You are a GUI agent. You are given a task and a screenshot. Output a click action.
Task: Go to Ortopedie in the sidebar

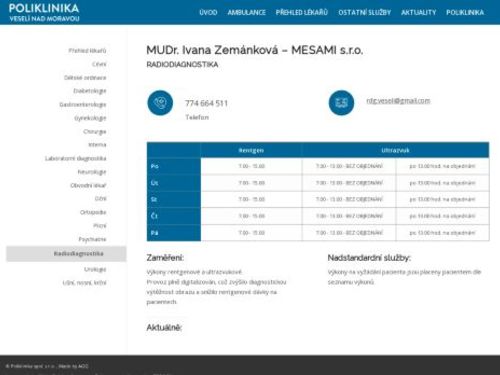(x=93, y=212)
